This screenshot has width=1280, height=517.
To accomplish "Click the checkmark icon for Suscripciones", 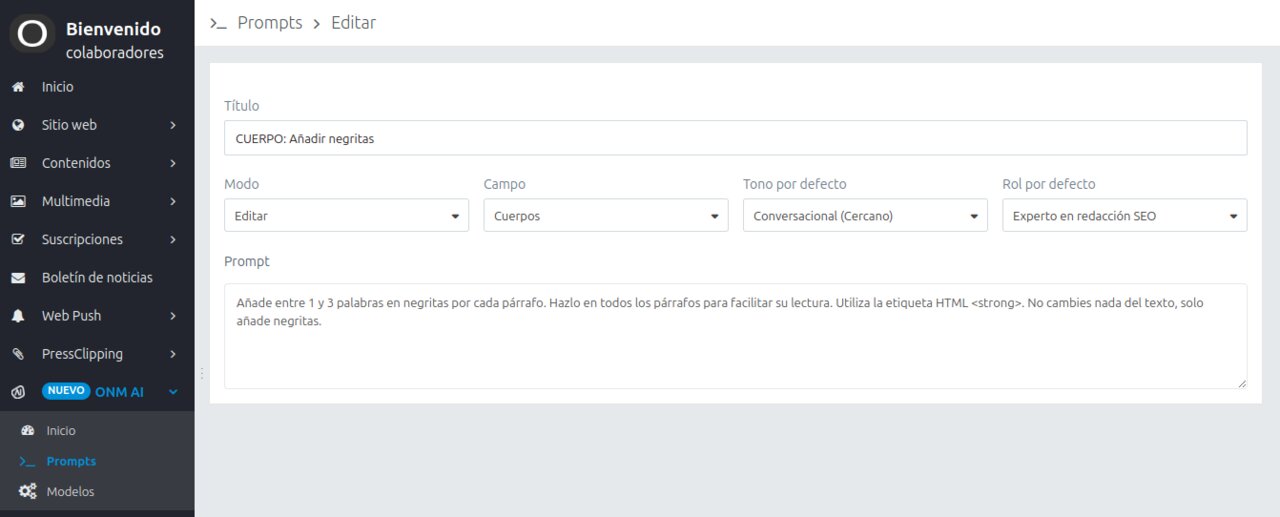I will (x=18, y=239).
